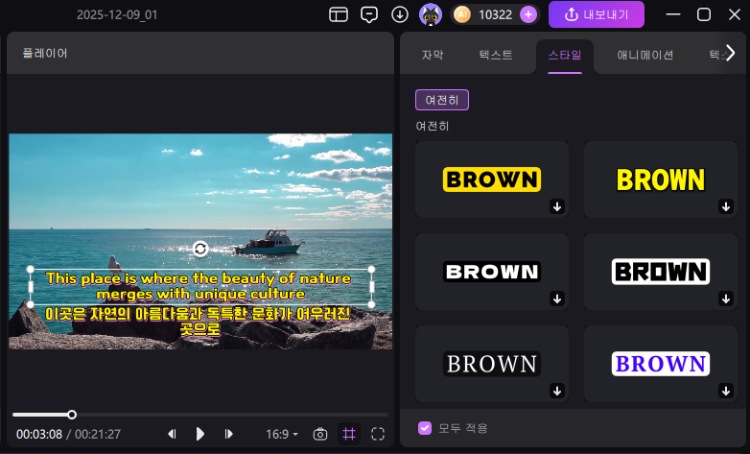Toggle the safe zone grid overlay
This screenshot has width=750, height=454.
(349, 434)
